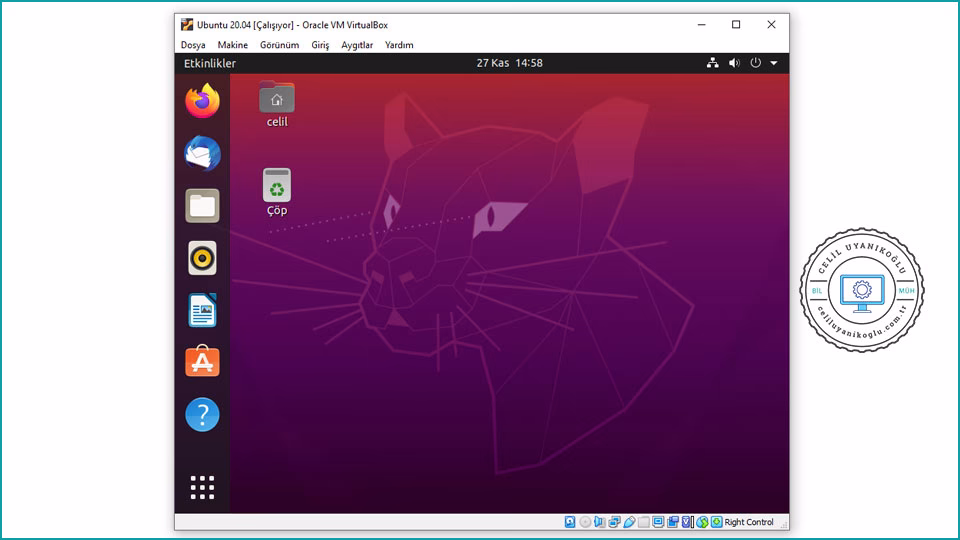Image resolution: width=960 pixels, height=540 pixels.
Task: Click the window resize grip corner
Action: [x=784, y=525]
